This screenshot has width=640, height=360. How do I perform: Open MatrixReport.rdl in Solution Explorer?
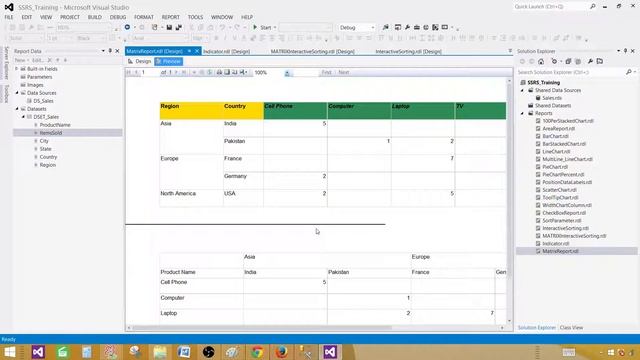click(x=560, y=251)
